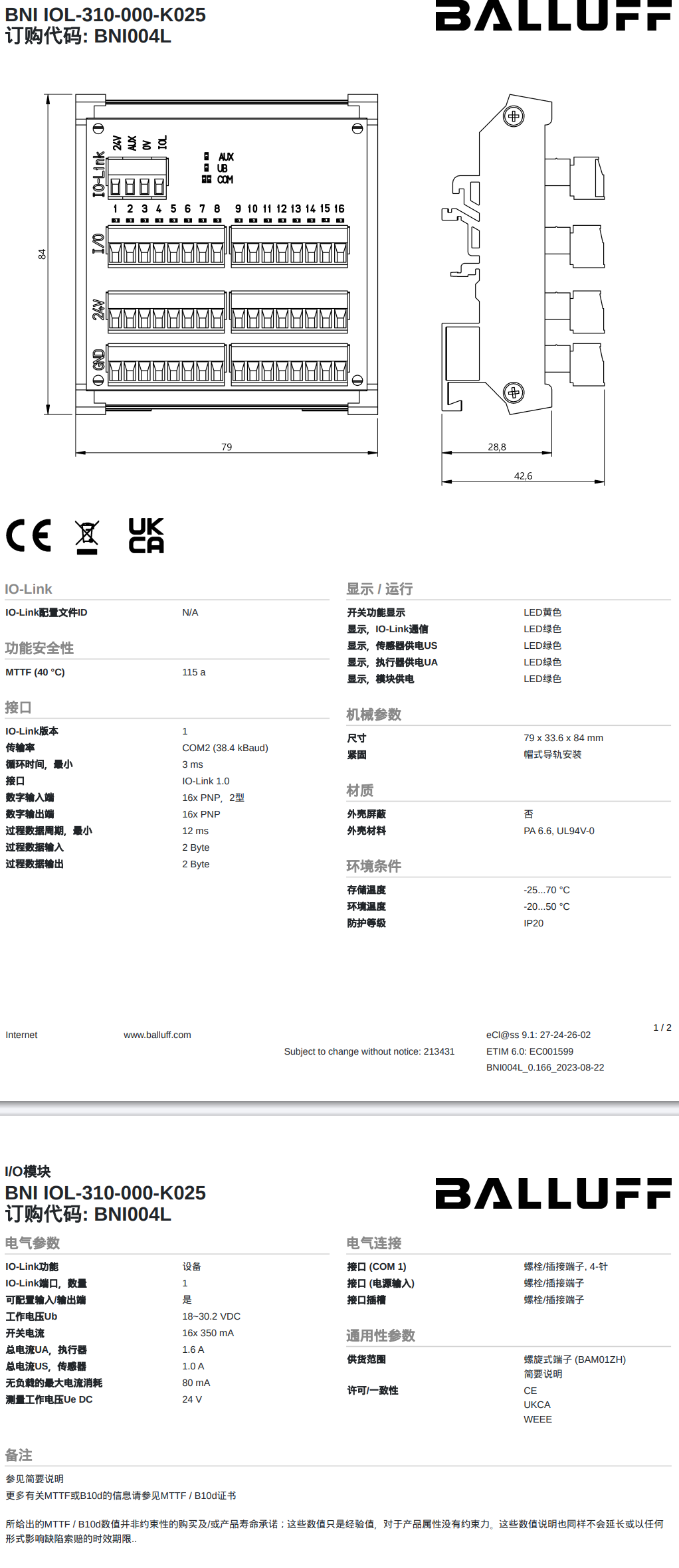Image resolution: width=679 pixels, height=1568 pixels.
Task: Select the 帽式导轨安装 mounting value
Action: click(x=553, y=754)
